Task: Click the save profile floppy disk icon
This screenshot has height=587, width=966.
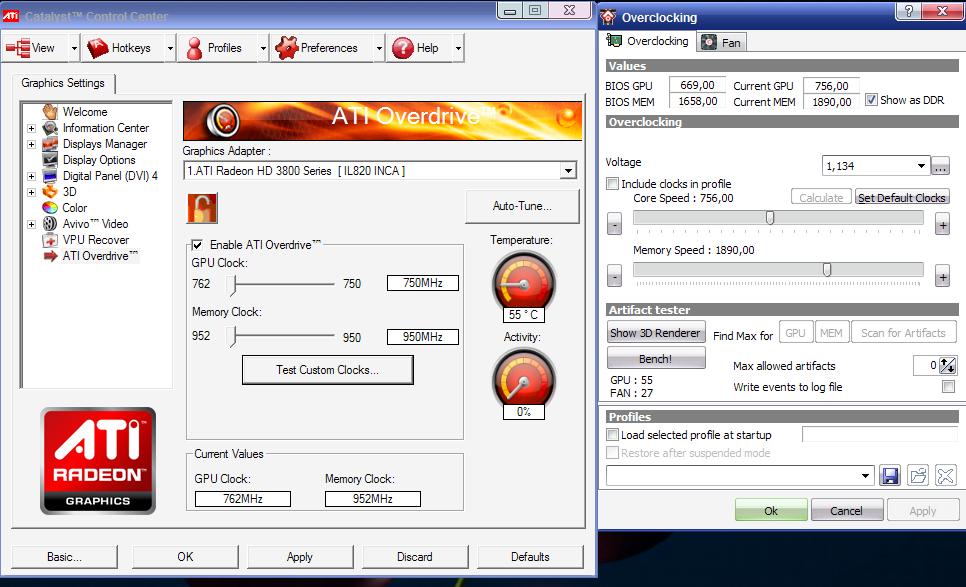Action: [x=890, y=476]
